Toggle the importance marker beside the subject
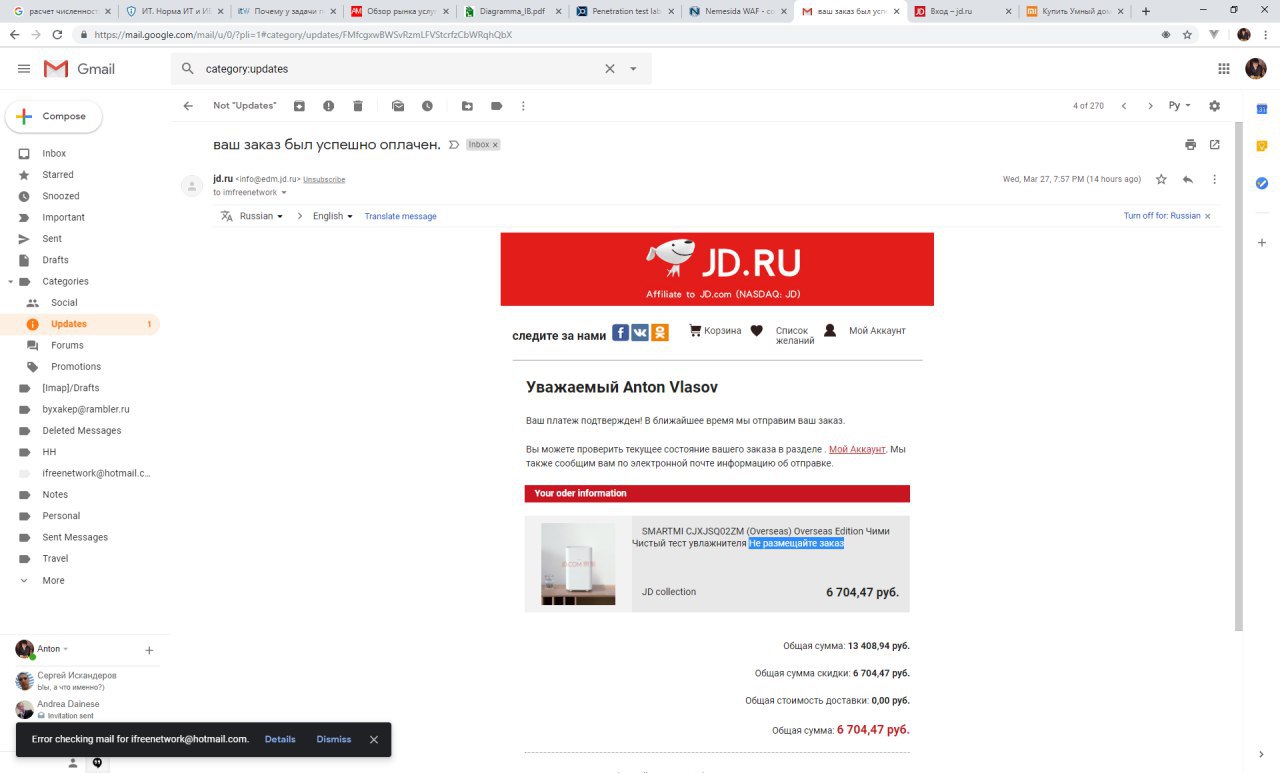Screen dimensions: 1280x773 pos(454,145)
